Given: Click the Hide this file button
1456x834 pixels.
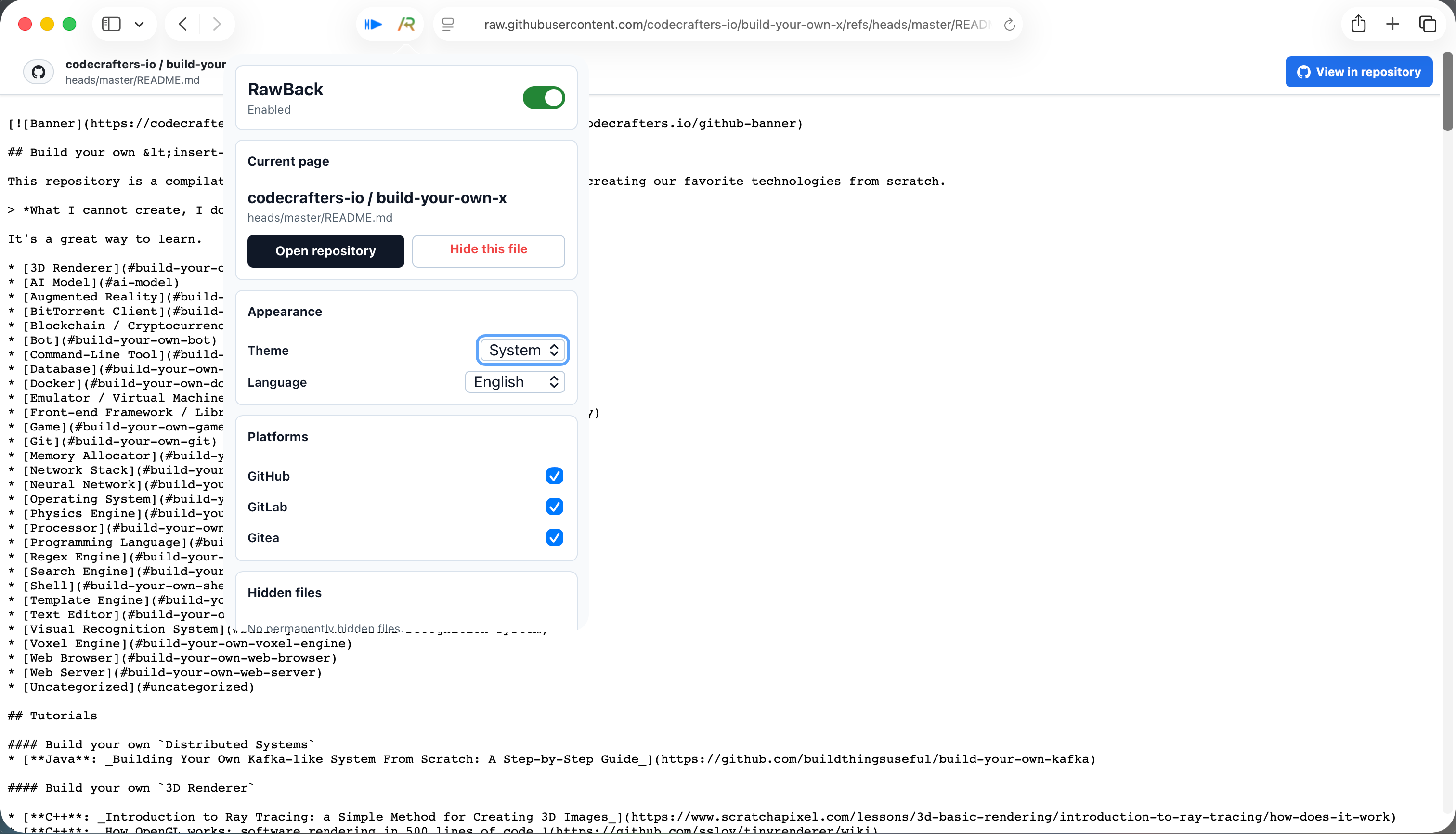Looking at the screenshot, I should tap(489, 251).
